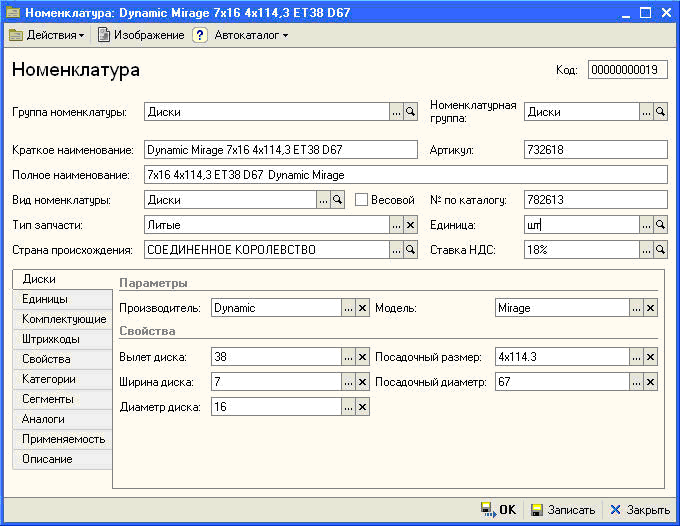
Task: Click the help question mark icon in toolbar
Action: pos(200,35)
